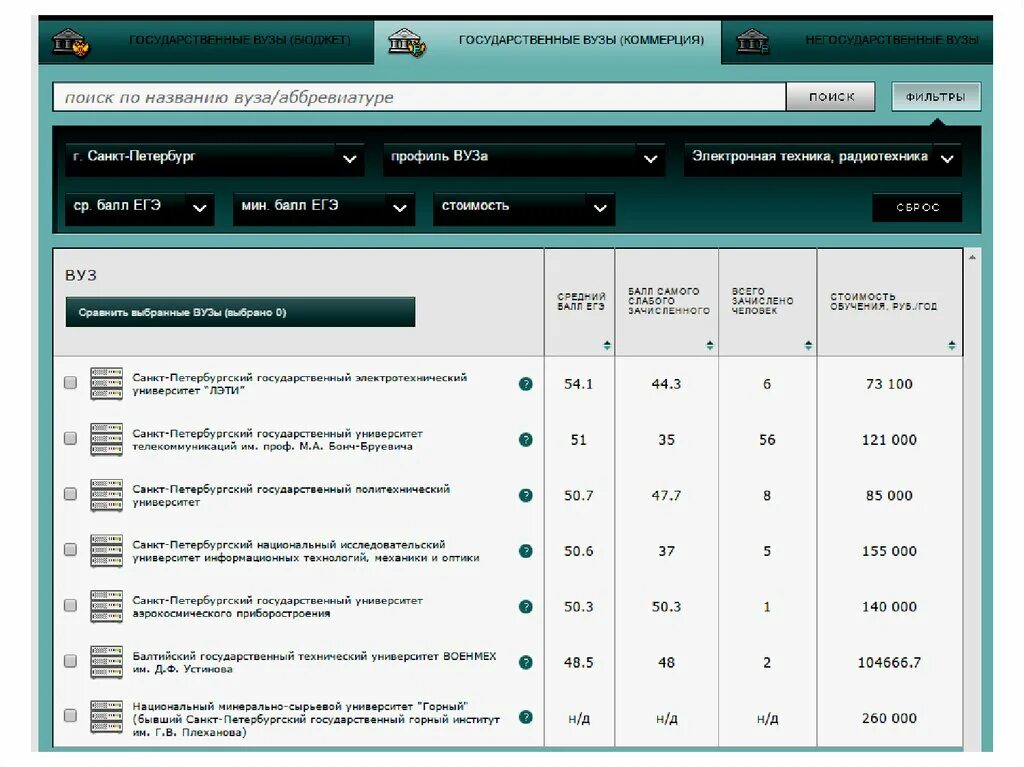The image size is (1024, 767).
Task: Click the state universities commercial building icon
Action: tap(406, 42)
